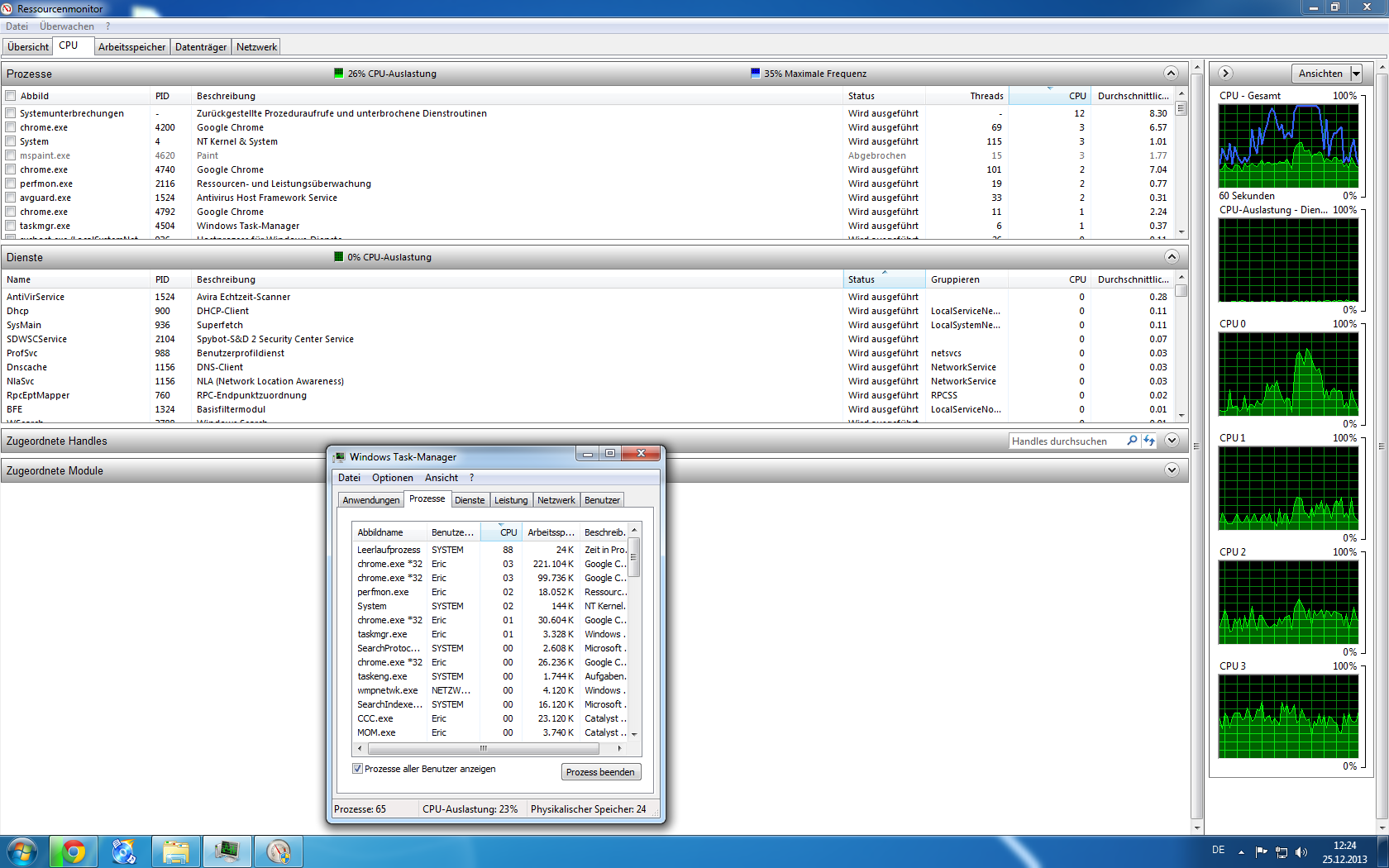Click the DE language indicator
Screen dimensions: 1389x868
click(x=1218, y=850)
